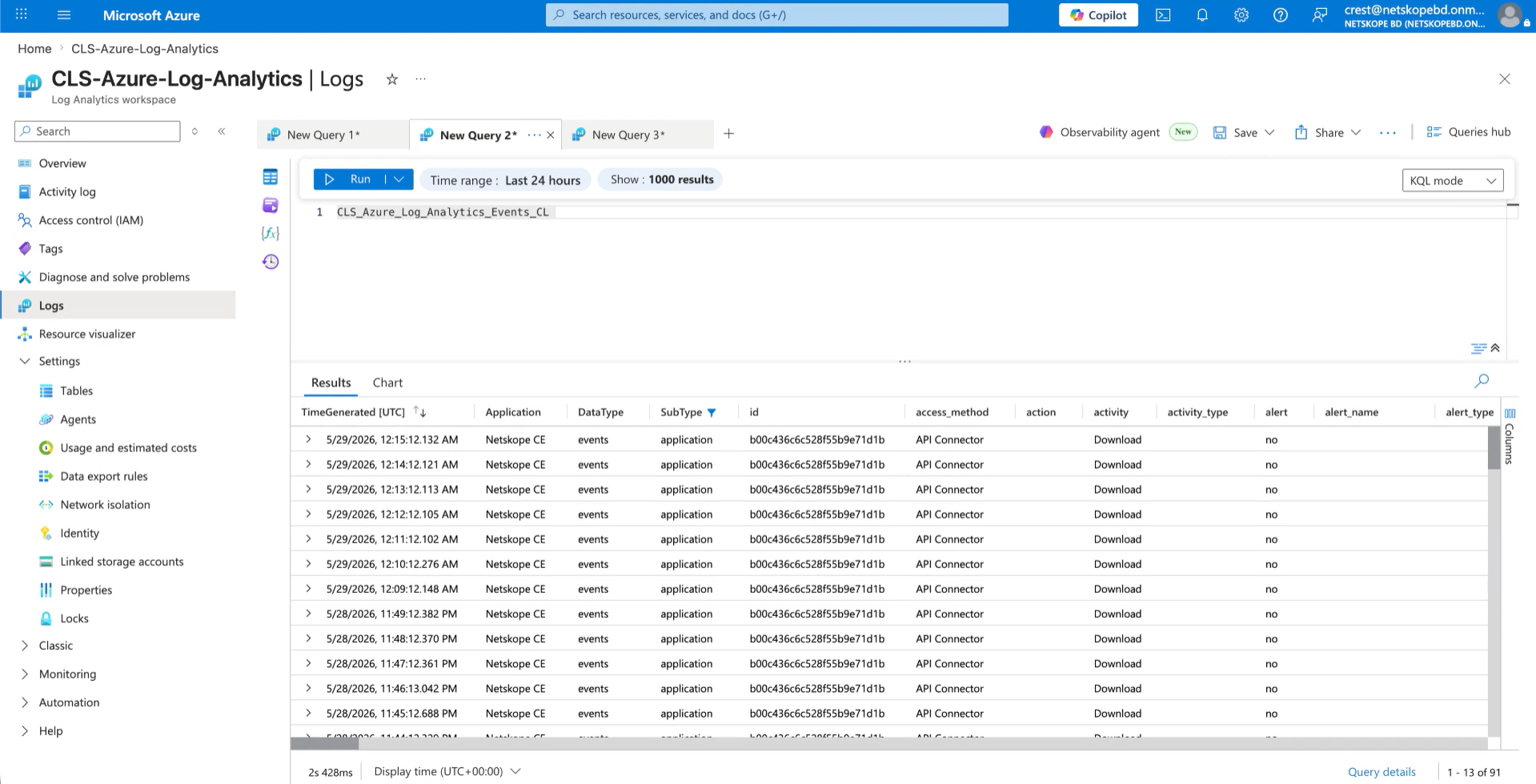1536x784 pixels.
Task: Collapse the query editor with double chevron
Action: click(x=1495, y=348)
